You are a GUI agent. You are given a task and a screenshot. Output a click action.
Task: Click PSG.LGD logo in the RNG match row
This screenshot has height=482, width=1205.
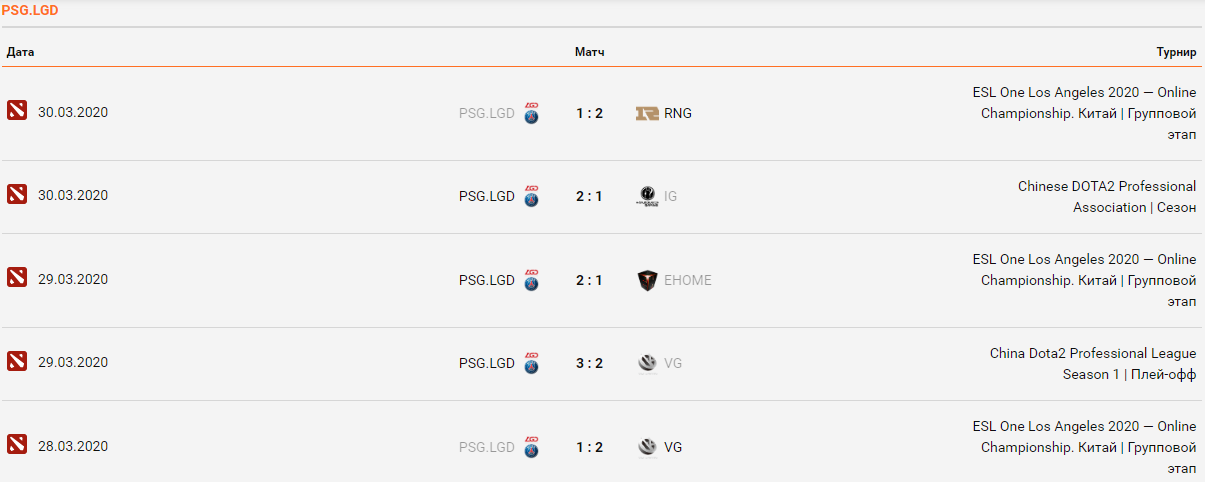pos(532,112)
